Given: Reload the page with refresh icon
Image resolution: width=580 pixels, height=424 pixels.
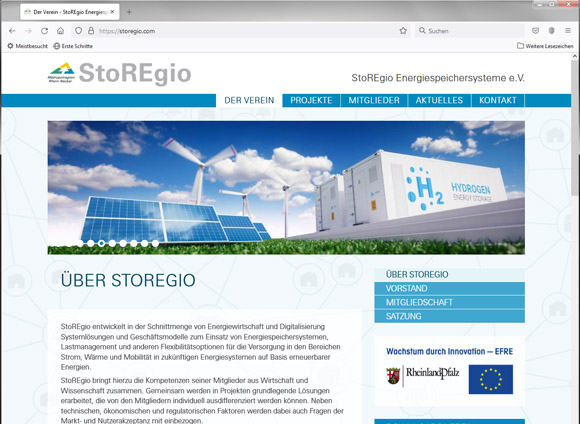Looking at the screenshot, I should tap(44, 31).
